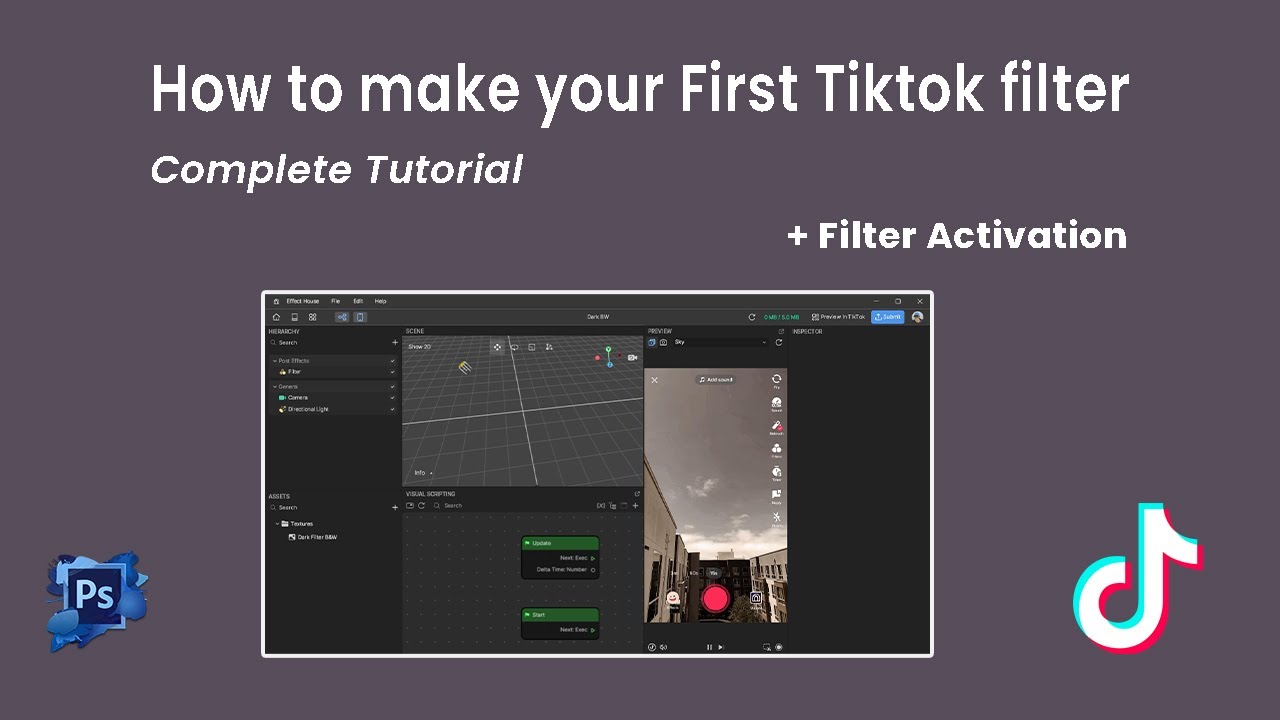Image resolution: width=1280 pixels, height=720 pixels.
Task: Click the Hierarchy search field
Action: (328, 342)
